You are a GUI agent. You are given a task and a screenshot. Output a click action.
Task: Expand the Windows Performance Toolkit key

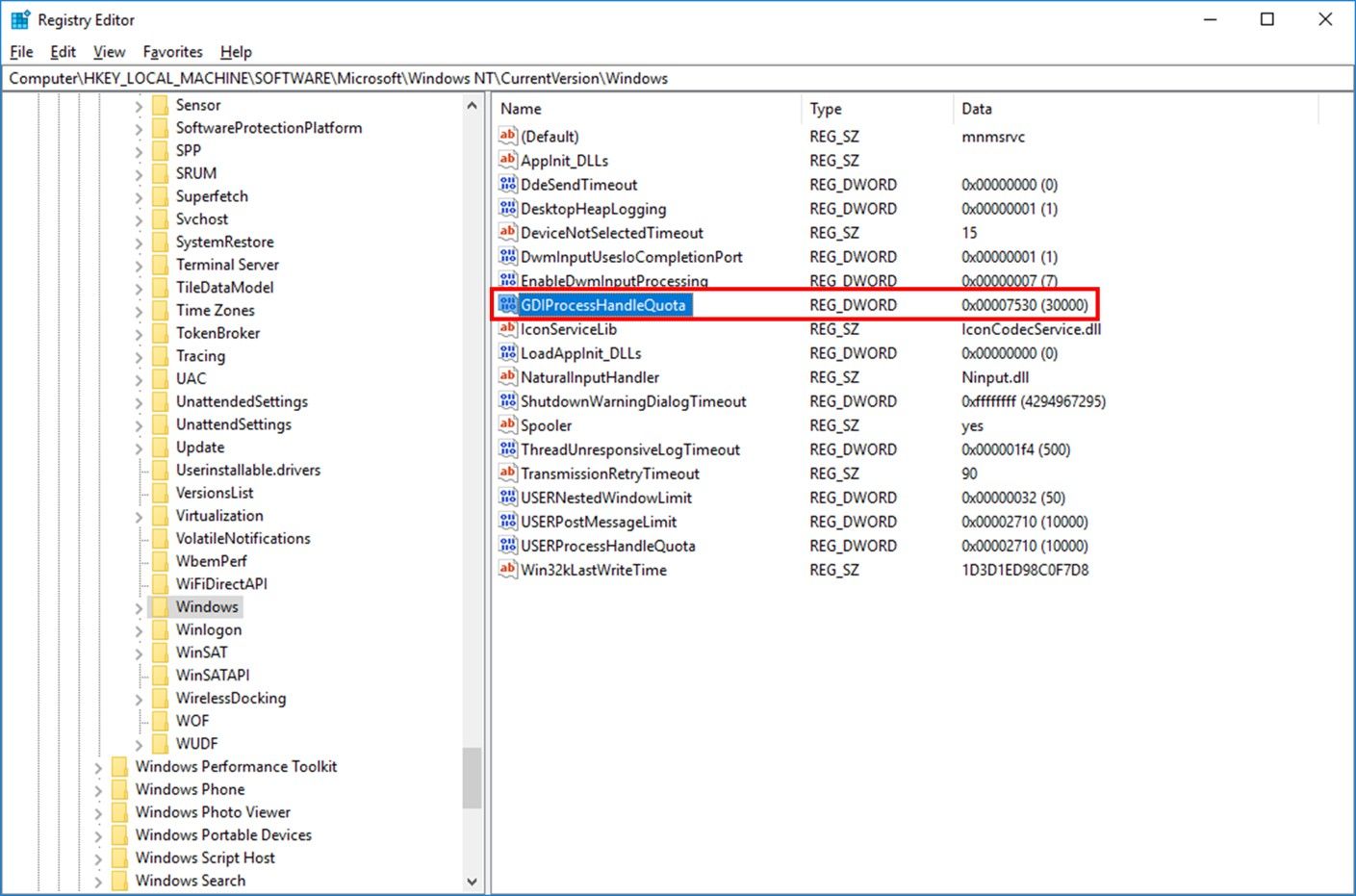98,768
